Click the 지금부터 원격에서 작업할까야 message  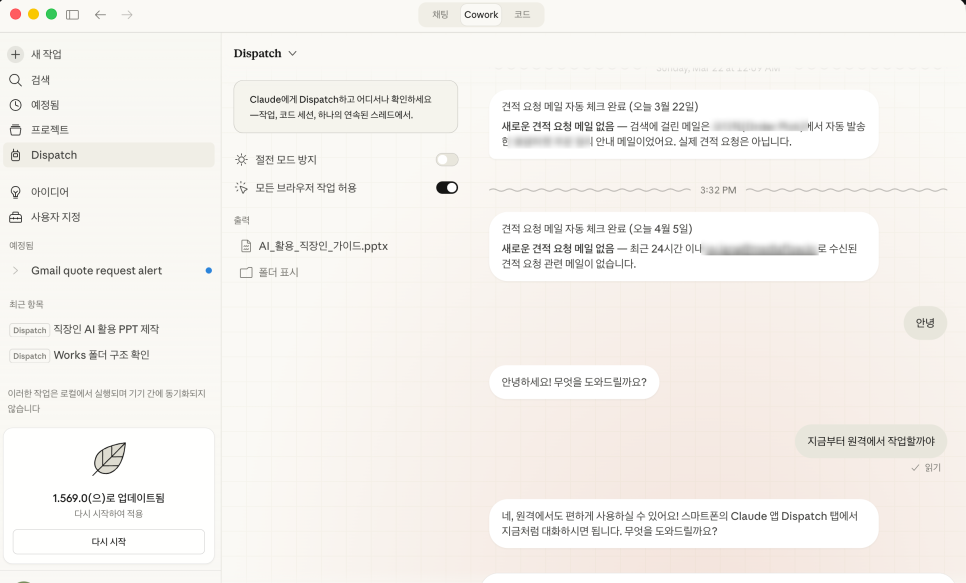[x=871, y=441]
